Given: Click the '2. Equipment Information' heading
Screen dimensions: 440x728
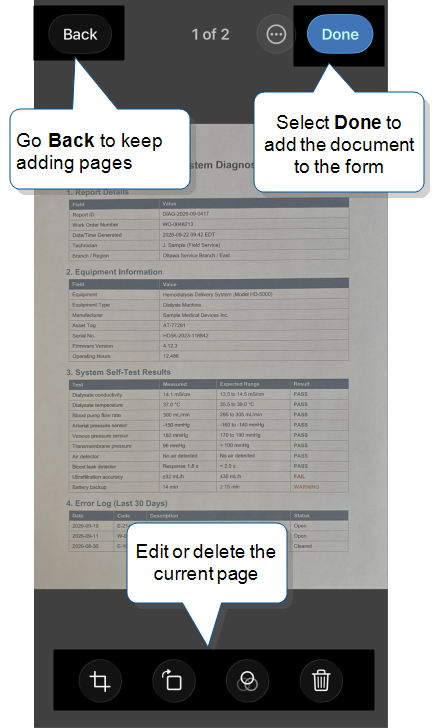Looking at the screenshot, I should (114, 272).
